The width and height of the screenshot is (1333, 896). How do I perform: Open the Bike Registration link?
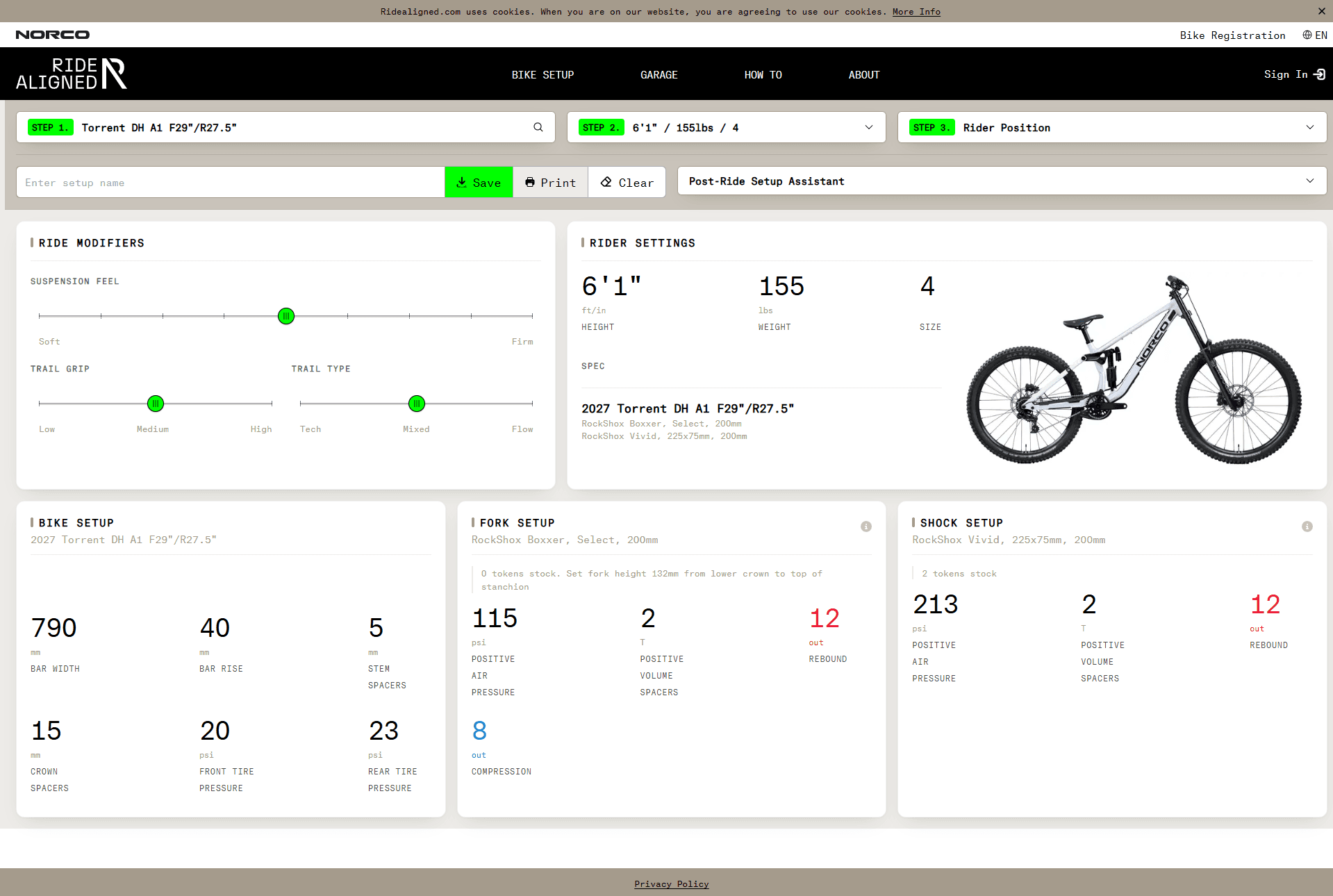point(1232,35)
